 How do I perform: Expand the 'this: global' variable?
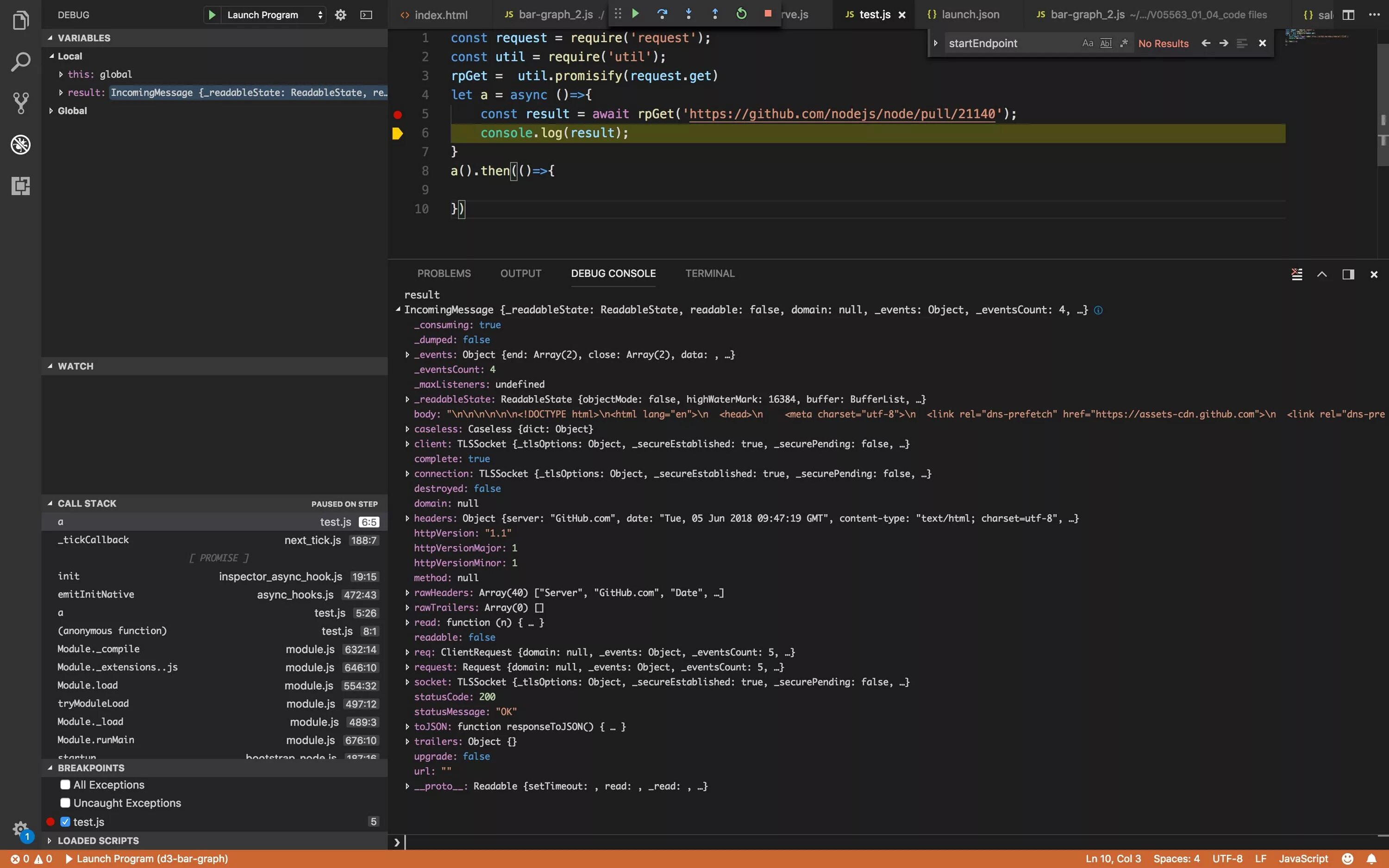pos(61,74)
